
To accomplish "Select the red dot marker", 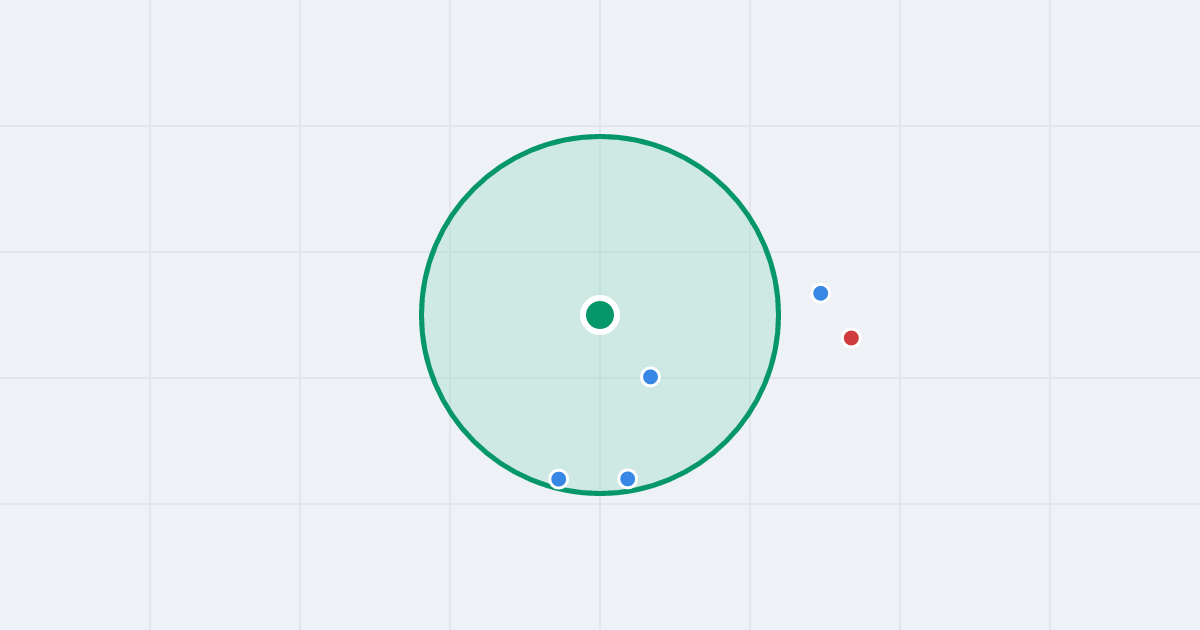I will point(851,338).
